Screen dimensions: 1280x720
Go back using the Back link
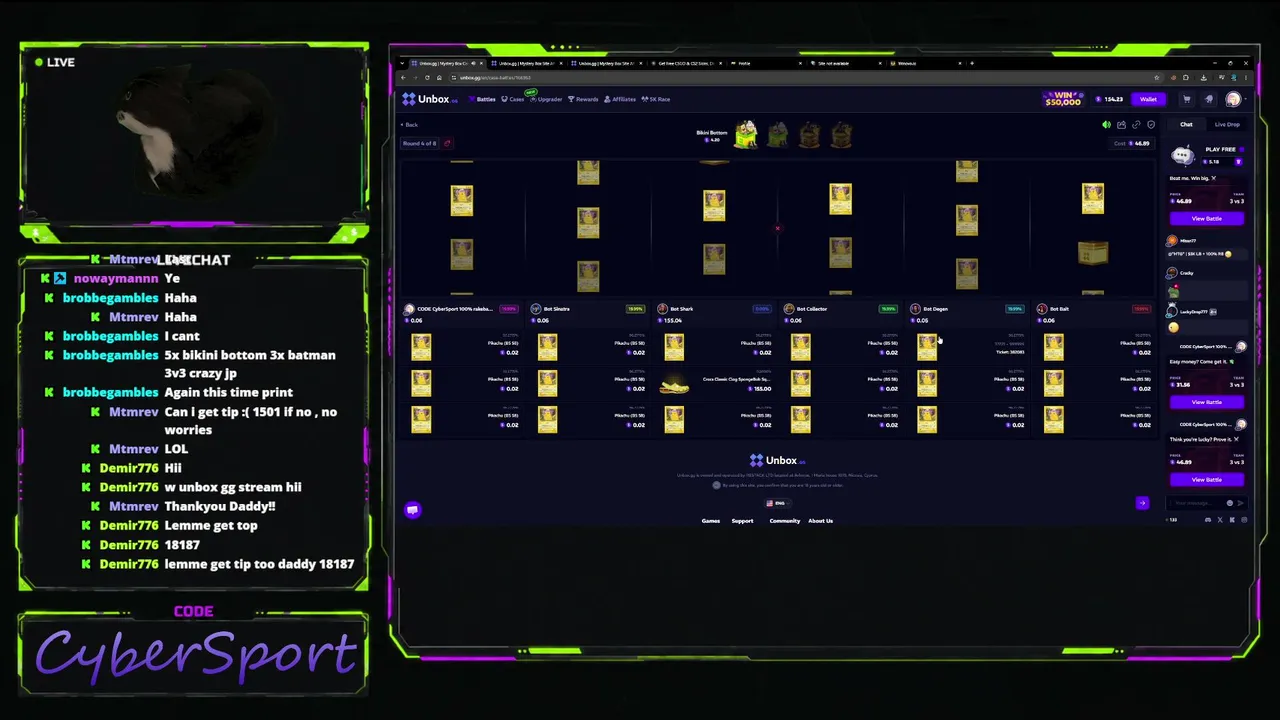click(410, 125)
